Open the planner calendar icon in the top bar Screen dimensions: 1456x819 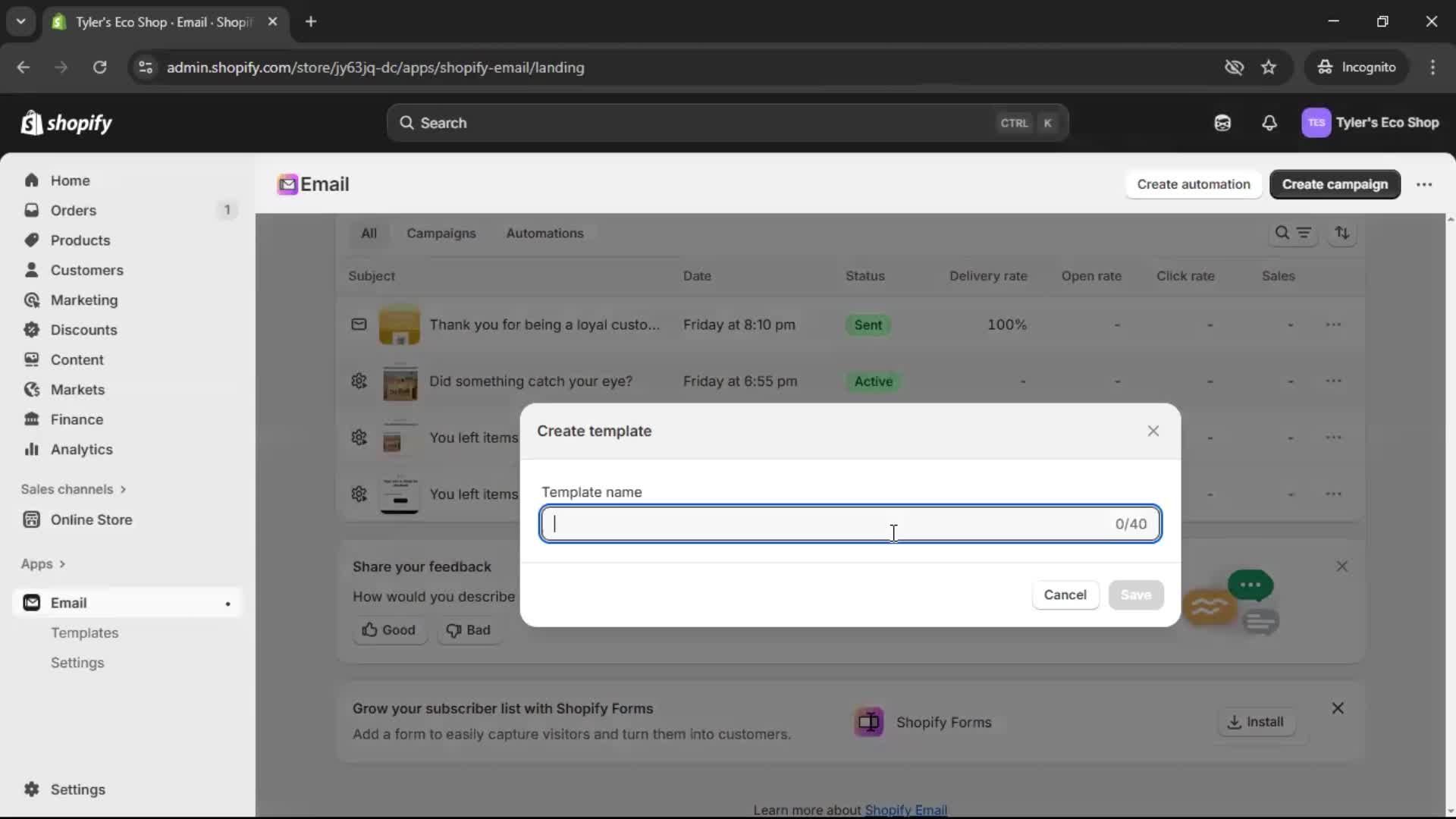click(1222, 123)
